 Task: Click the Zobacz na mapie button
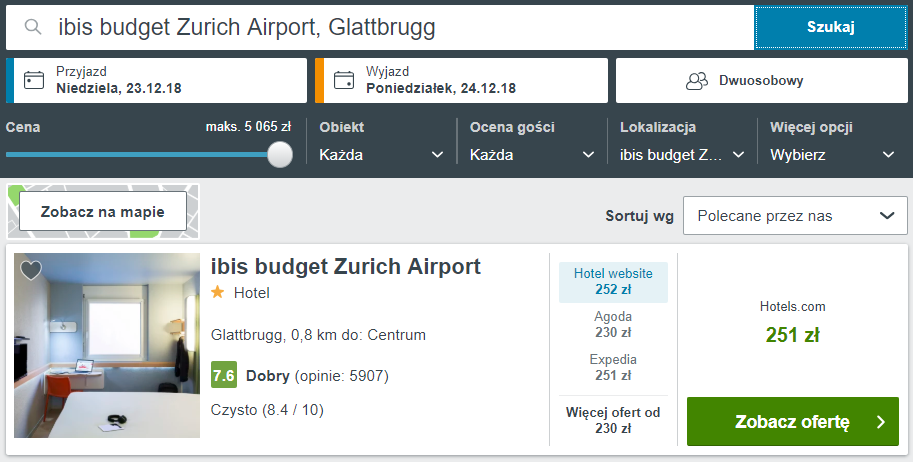click(x=104, y=212)
